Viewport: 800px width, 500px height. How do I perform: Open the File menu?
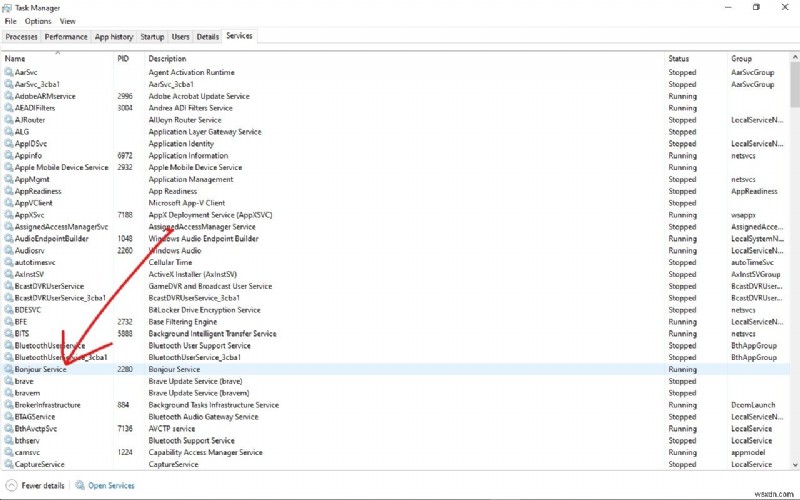pos(10,21)
